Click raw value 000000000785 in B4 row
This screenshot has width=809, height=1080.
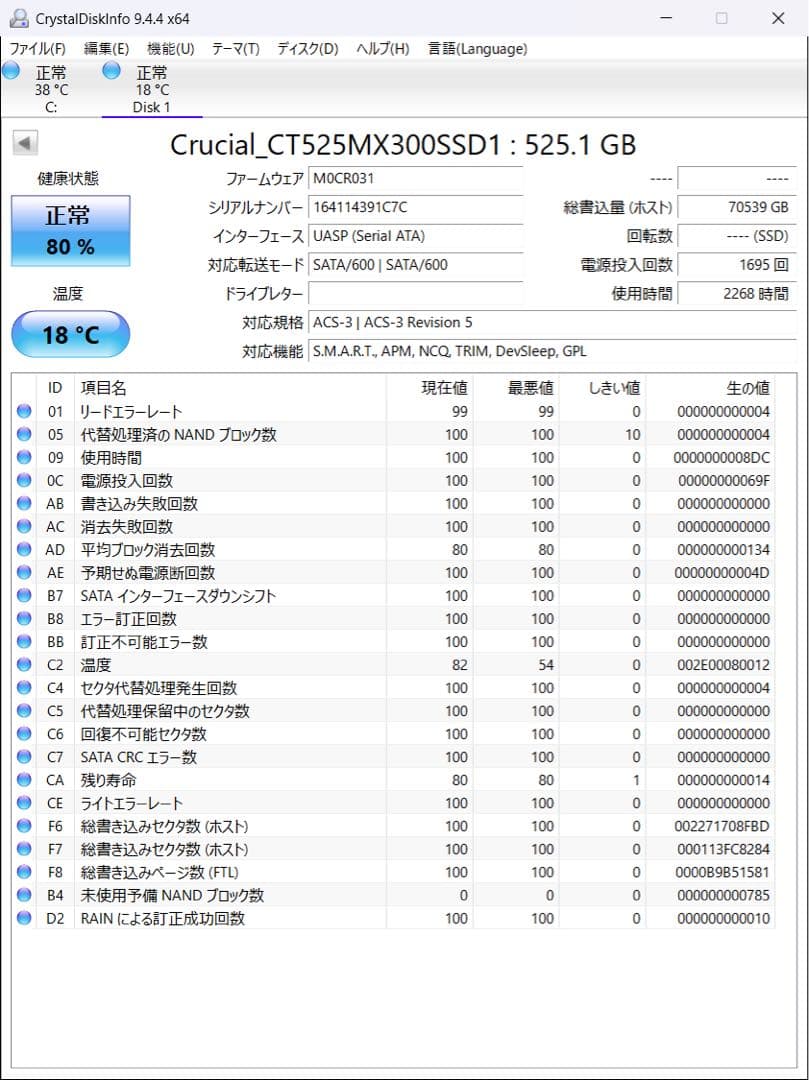pos(724,895)
